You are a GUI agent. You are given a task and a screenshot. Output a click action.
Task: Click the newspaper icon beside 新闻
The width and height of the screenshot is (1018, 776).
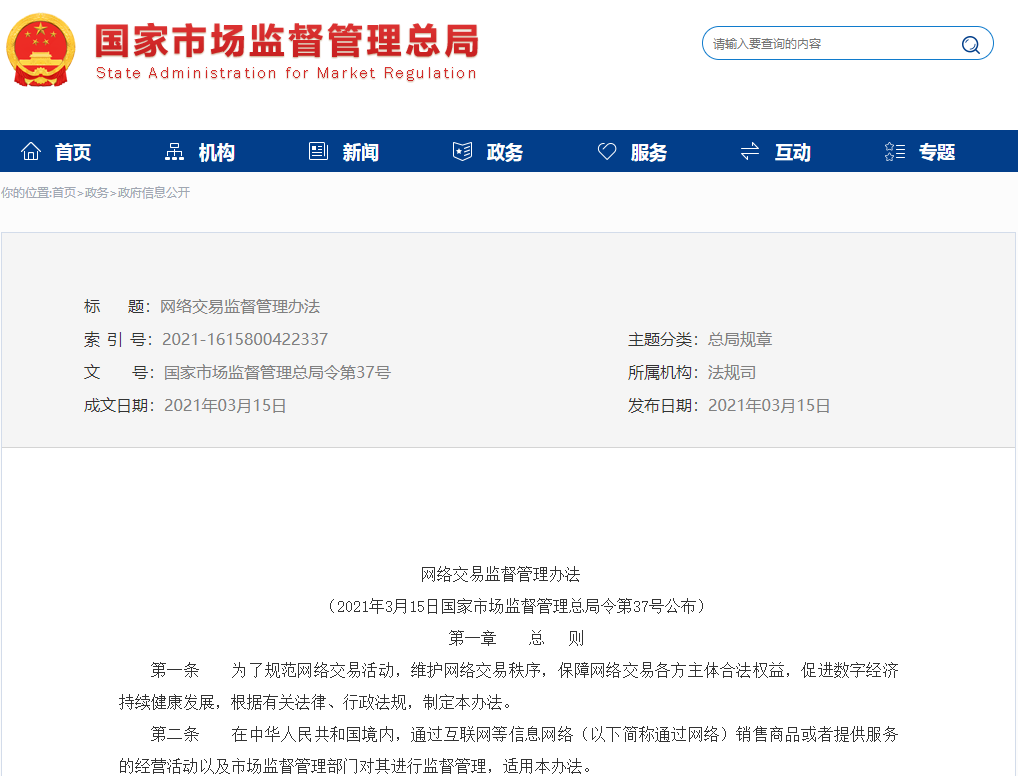click(319, 152)
